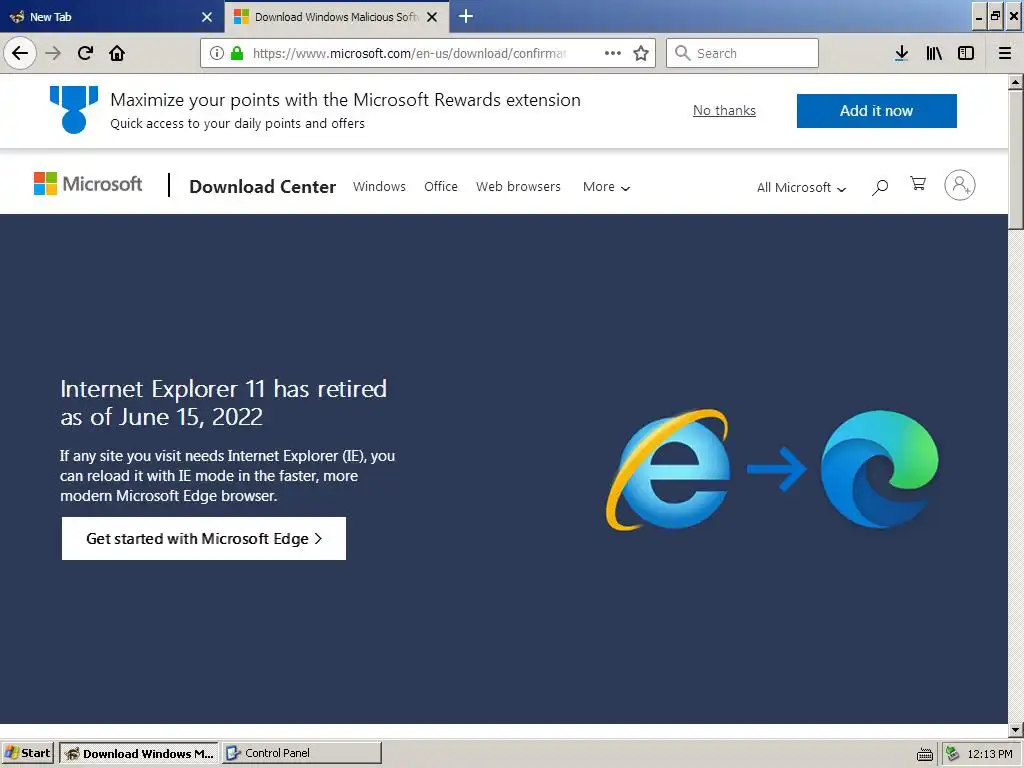Open the Firefox home page
This screenshot has height=768, width=1024.
pyautogui.click(x=117, y=53)
